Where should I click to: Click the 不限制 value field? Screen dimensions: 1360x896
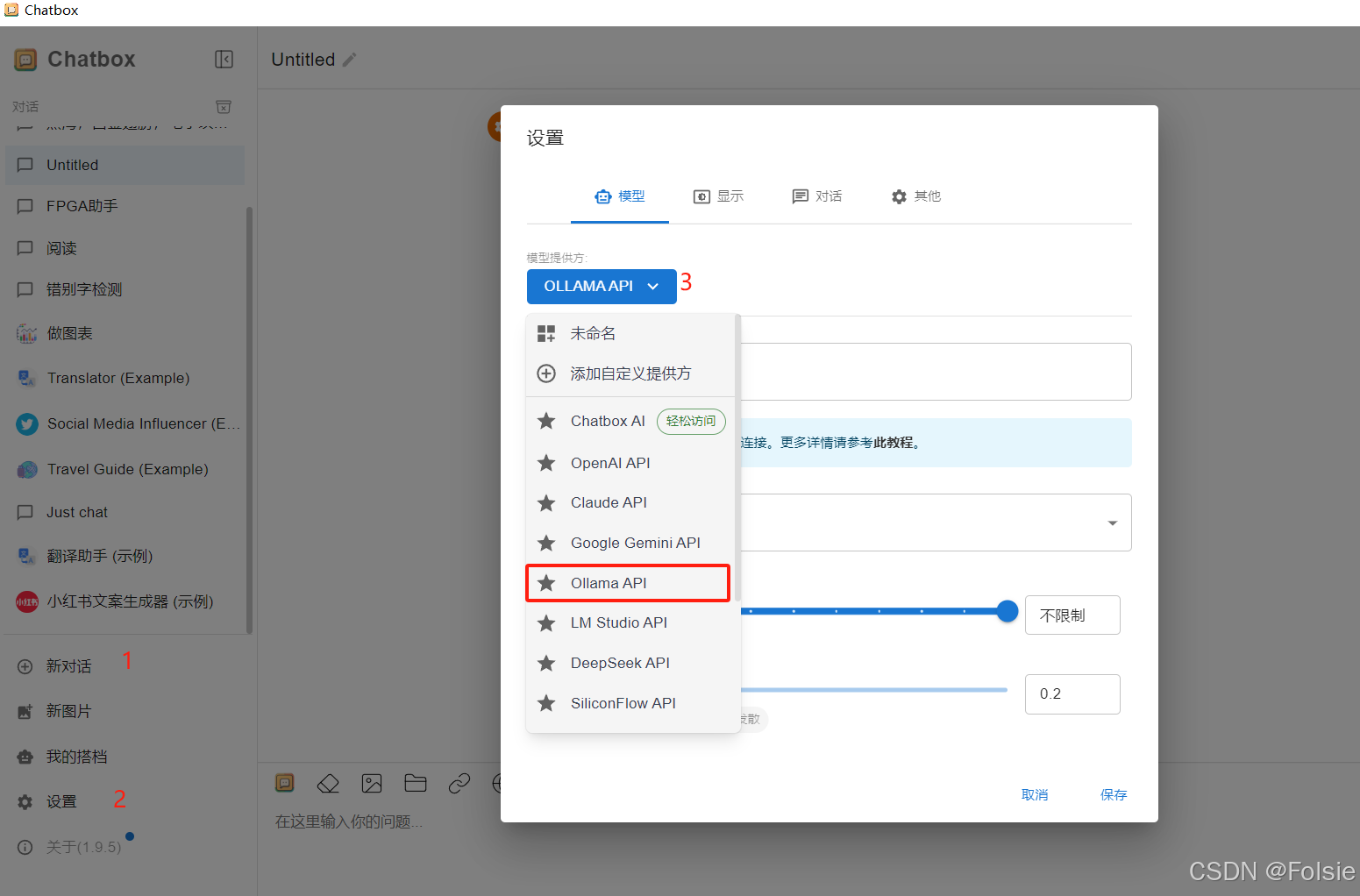pyautogui.click(x=1072, y=615)
